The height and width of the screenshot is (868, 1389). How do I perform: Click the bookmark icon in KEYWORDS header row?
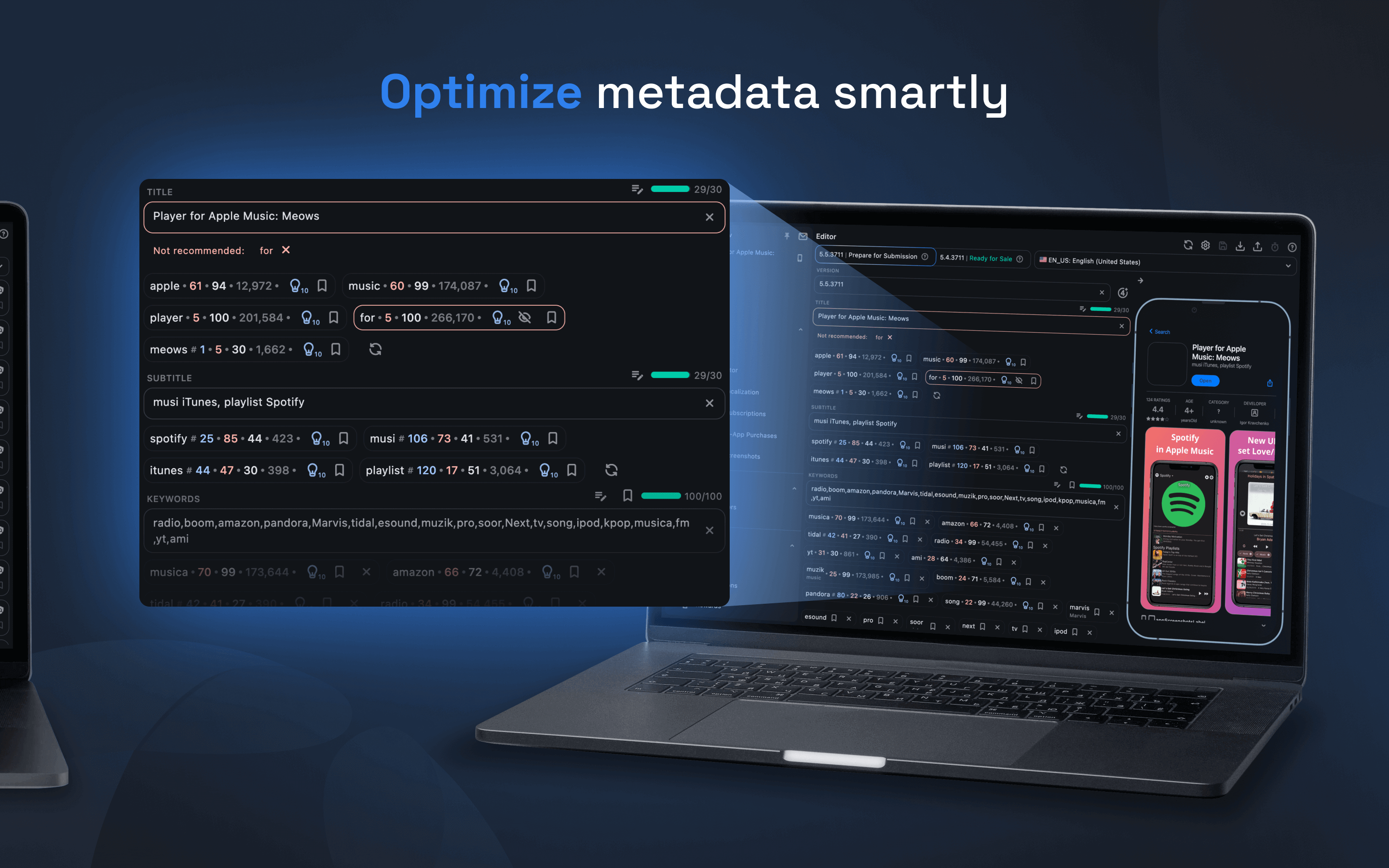(626, 497)
